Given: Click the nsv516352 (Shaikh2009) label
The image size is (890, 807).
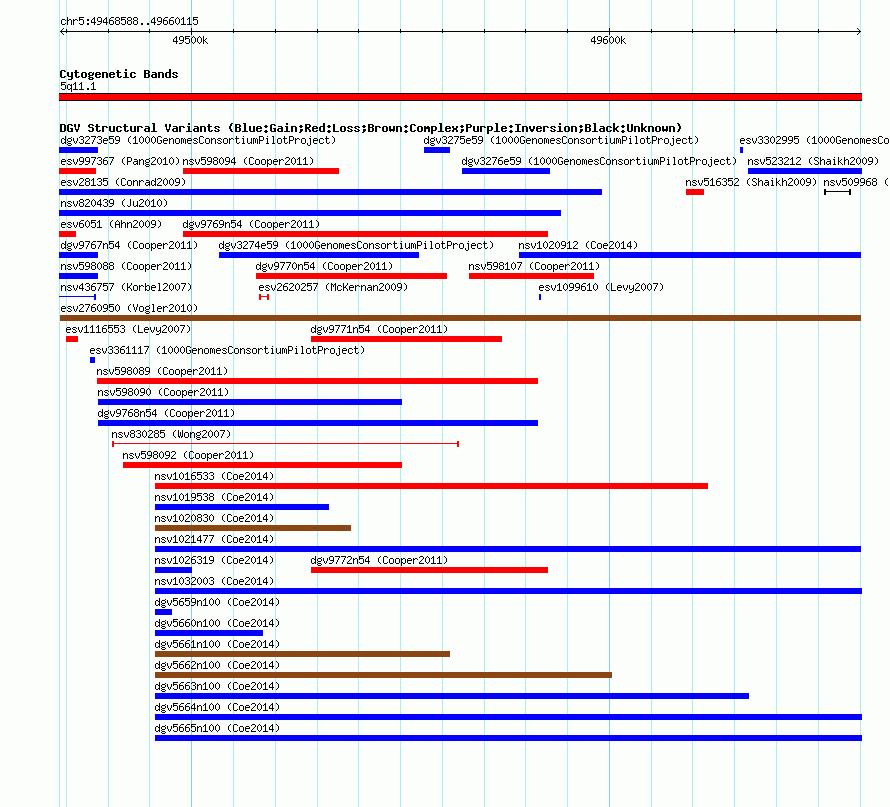Looking at the screenshot, I should (x=751, y=182).
